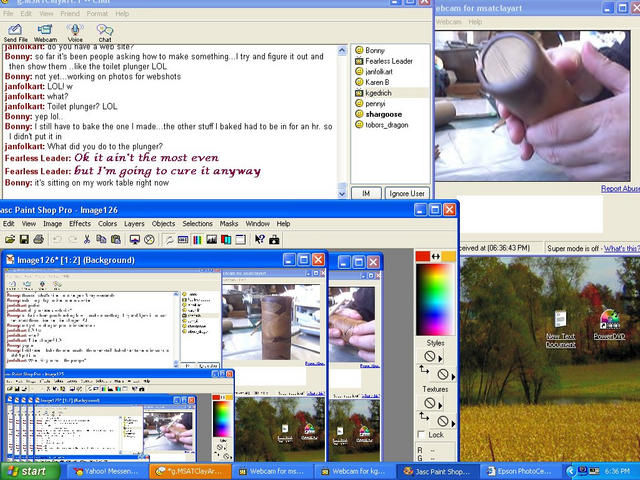Click the yellow background color swatch
Screen dimensions: 640x480
pos(448,256)
